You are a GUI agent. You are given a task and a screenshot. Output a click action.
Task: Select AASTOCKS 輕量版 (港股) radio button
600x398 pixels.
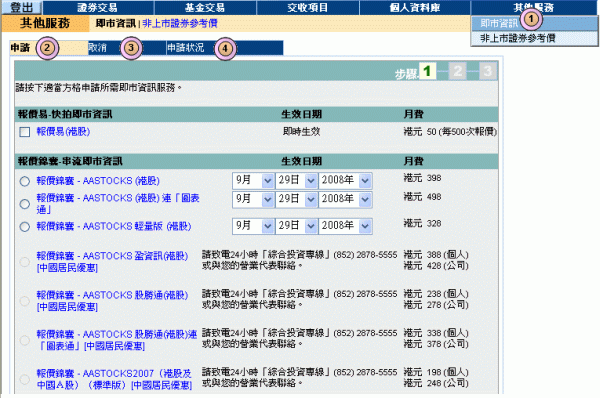(25, 227)
